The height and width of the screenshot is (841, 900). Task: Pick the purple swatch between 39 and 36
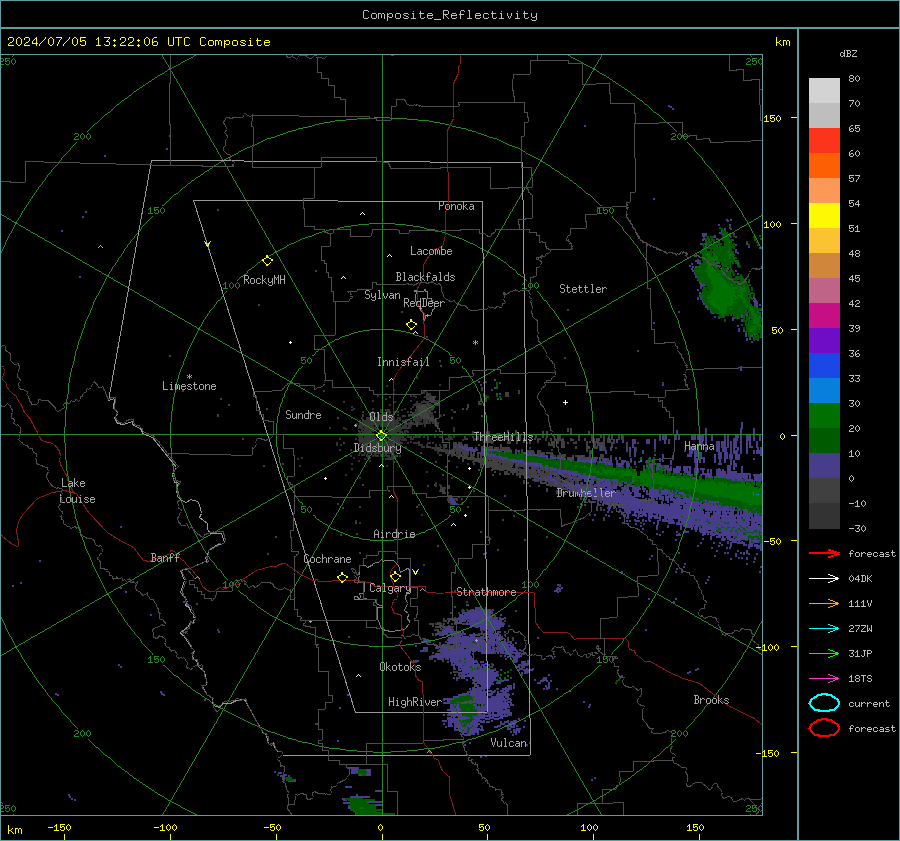(x=824, y=341)
